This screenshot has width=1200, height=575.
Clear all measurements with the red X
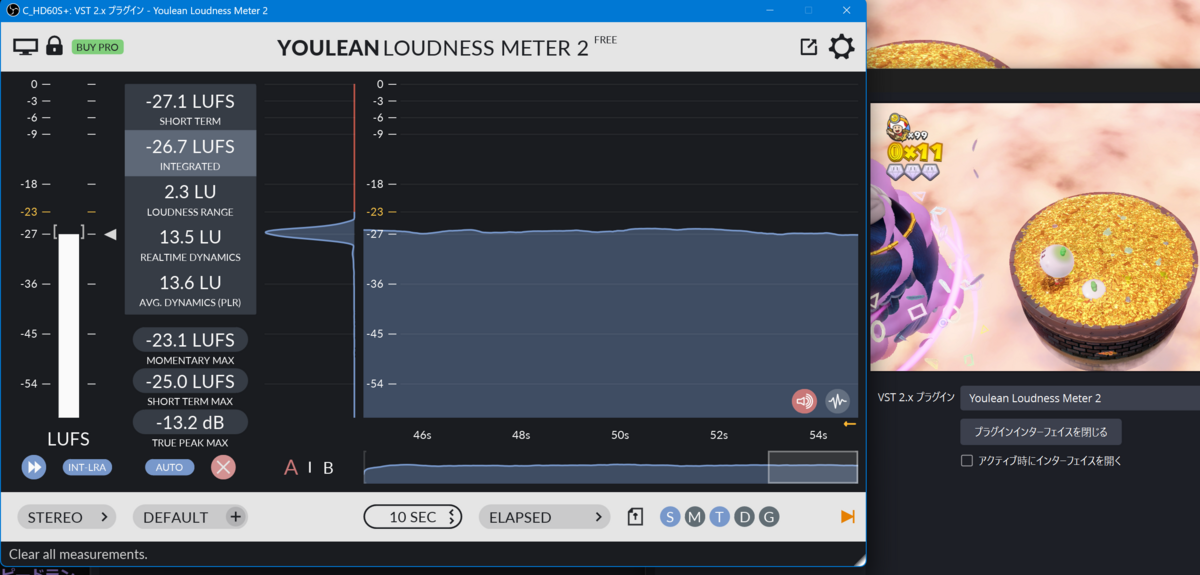point(223,467)
